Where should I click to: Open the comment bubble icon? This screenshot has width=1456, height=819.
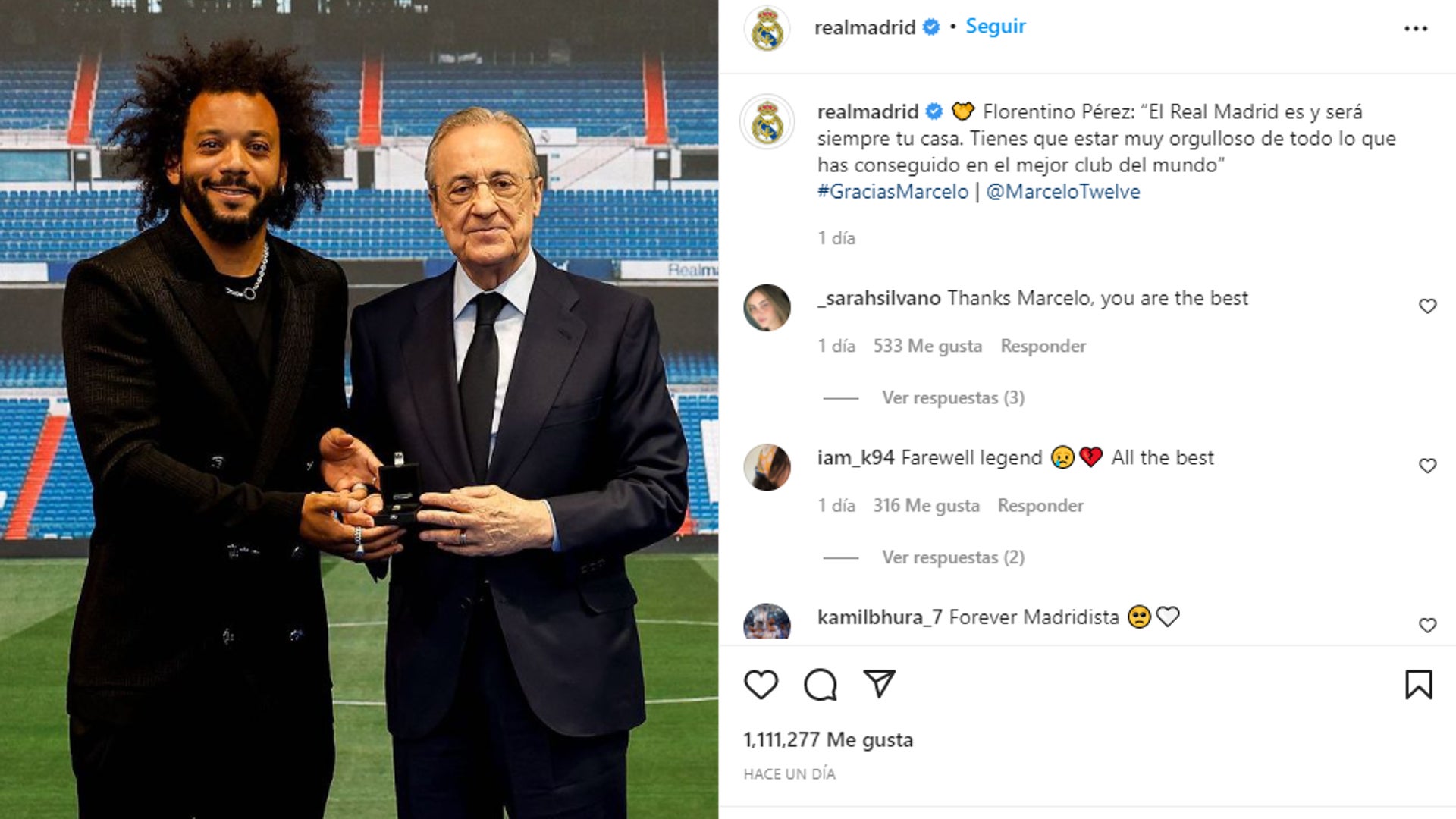coord(821,685)
